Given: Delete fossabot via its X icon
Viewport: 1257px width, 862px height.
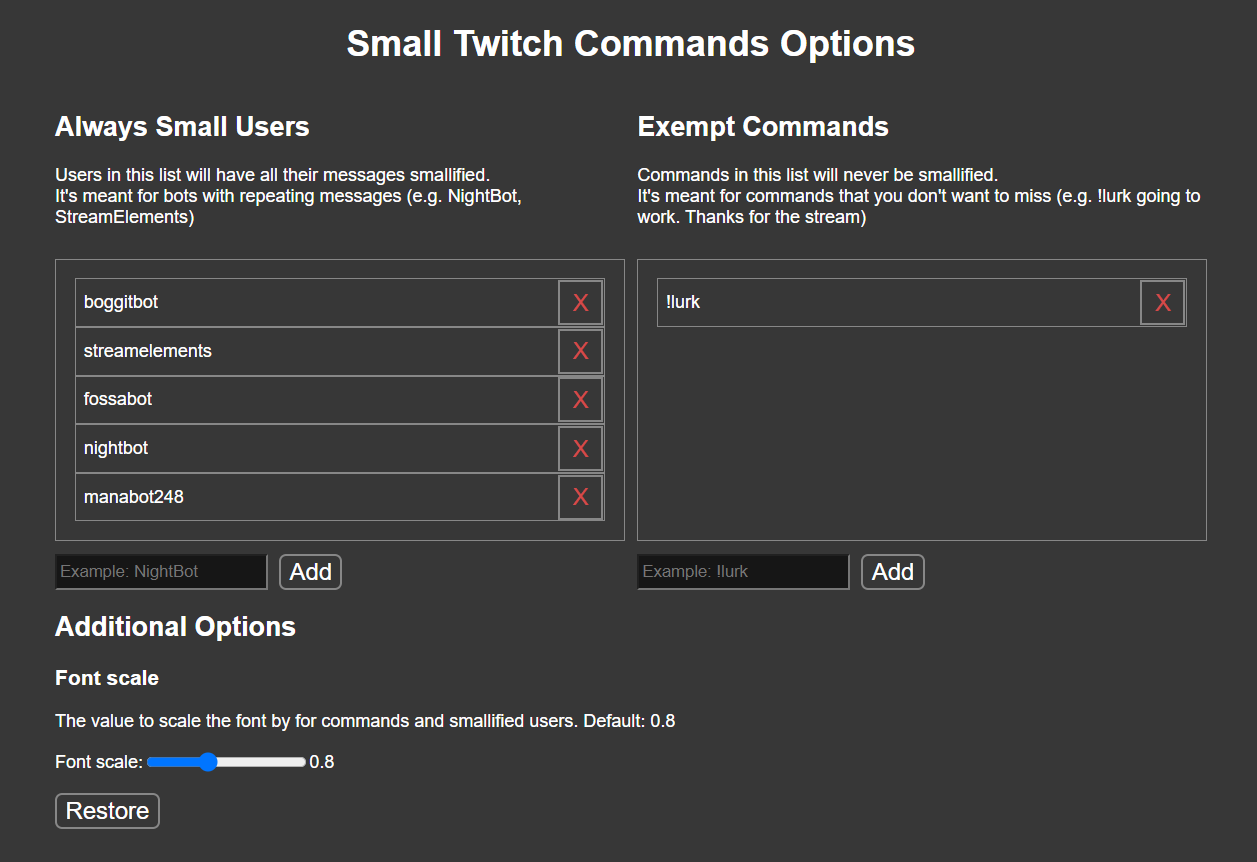Looking at the screenshot, I should tap(580, 399).
